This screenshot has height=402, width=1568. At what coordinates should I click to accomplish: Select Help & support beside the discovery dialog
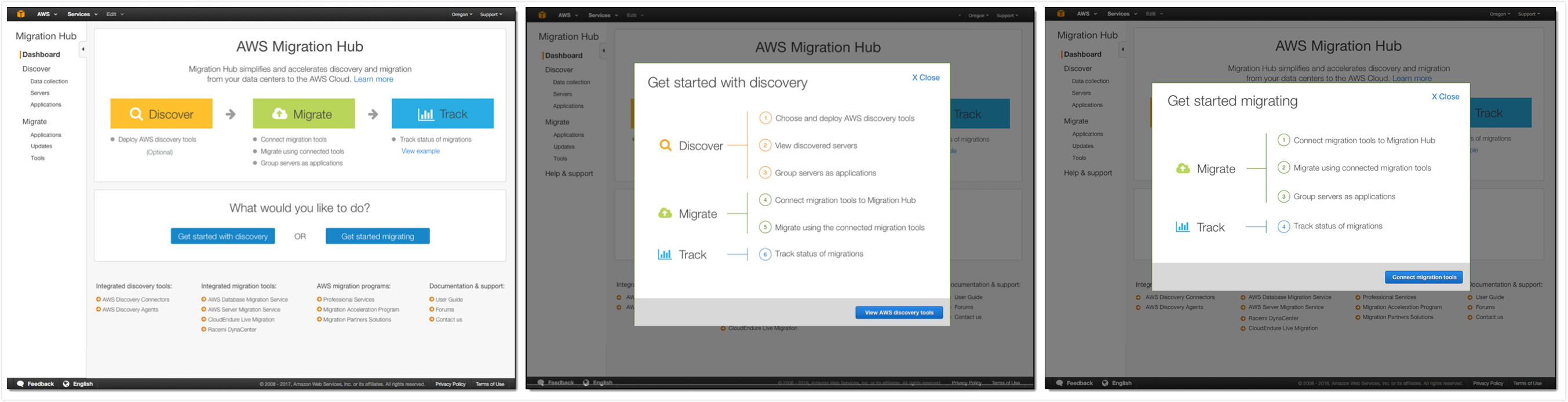[568, 173]
